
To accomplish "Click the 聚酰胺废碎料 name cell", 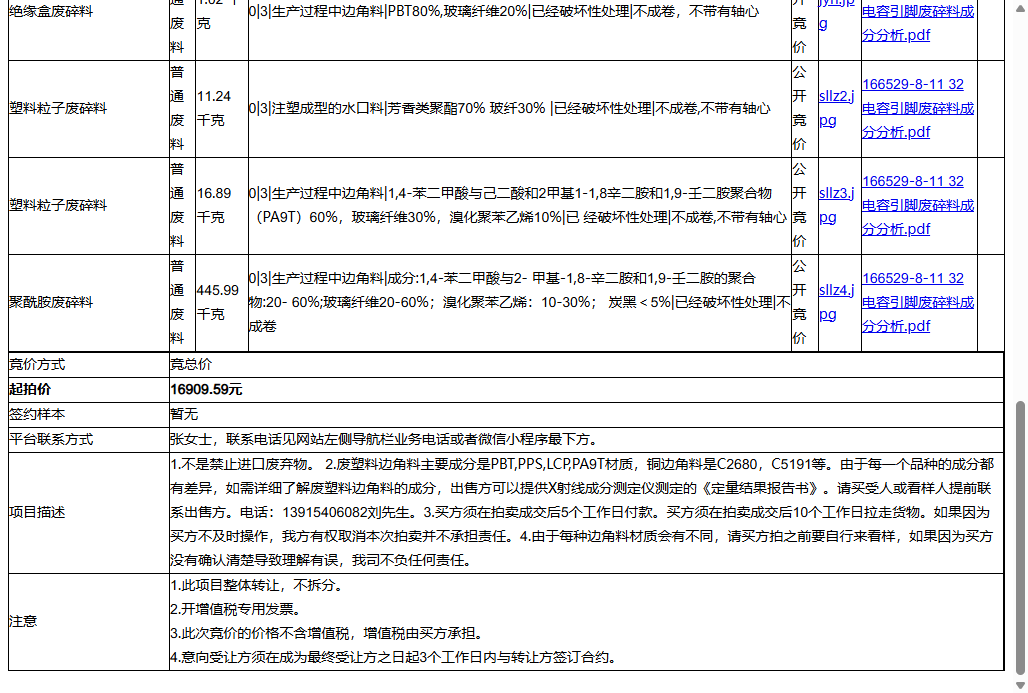I will pos(89,302).
